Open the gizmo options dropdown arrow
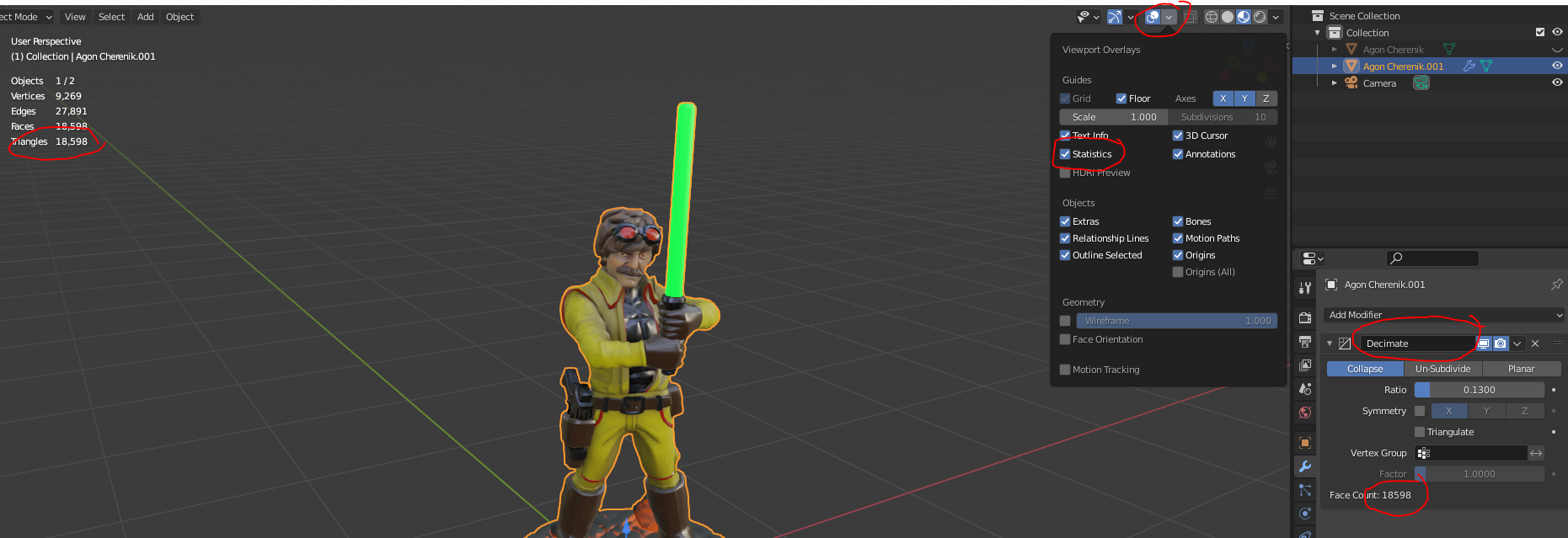1568x538 pixels. [1131, 17]
